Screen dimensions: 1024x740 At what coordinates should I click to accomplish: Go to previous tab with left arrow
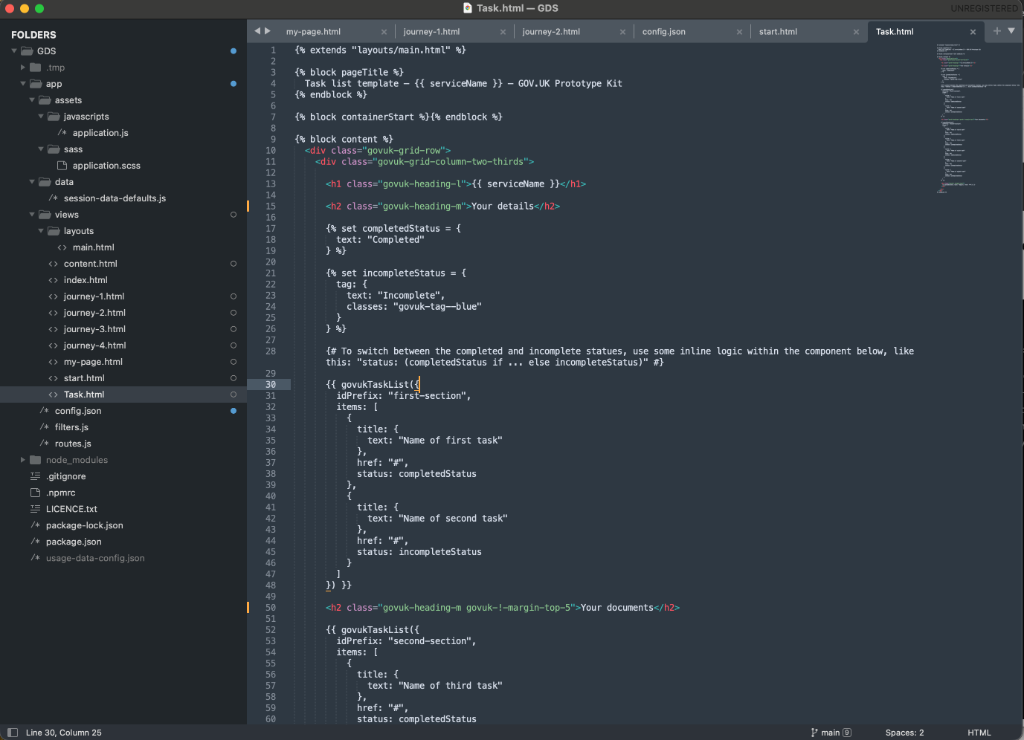tap(257, 31)
